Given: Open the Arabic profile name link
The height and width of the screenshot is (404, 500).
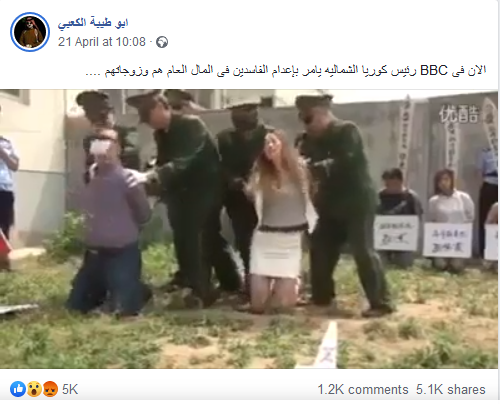Looking at the screenshot, I should click(x=93, y=23).
